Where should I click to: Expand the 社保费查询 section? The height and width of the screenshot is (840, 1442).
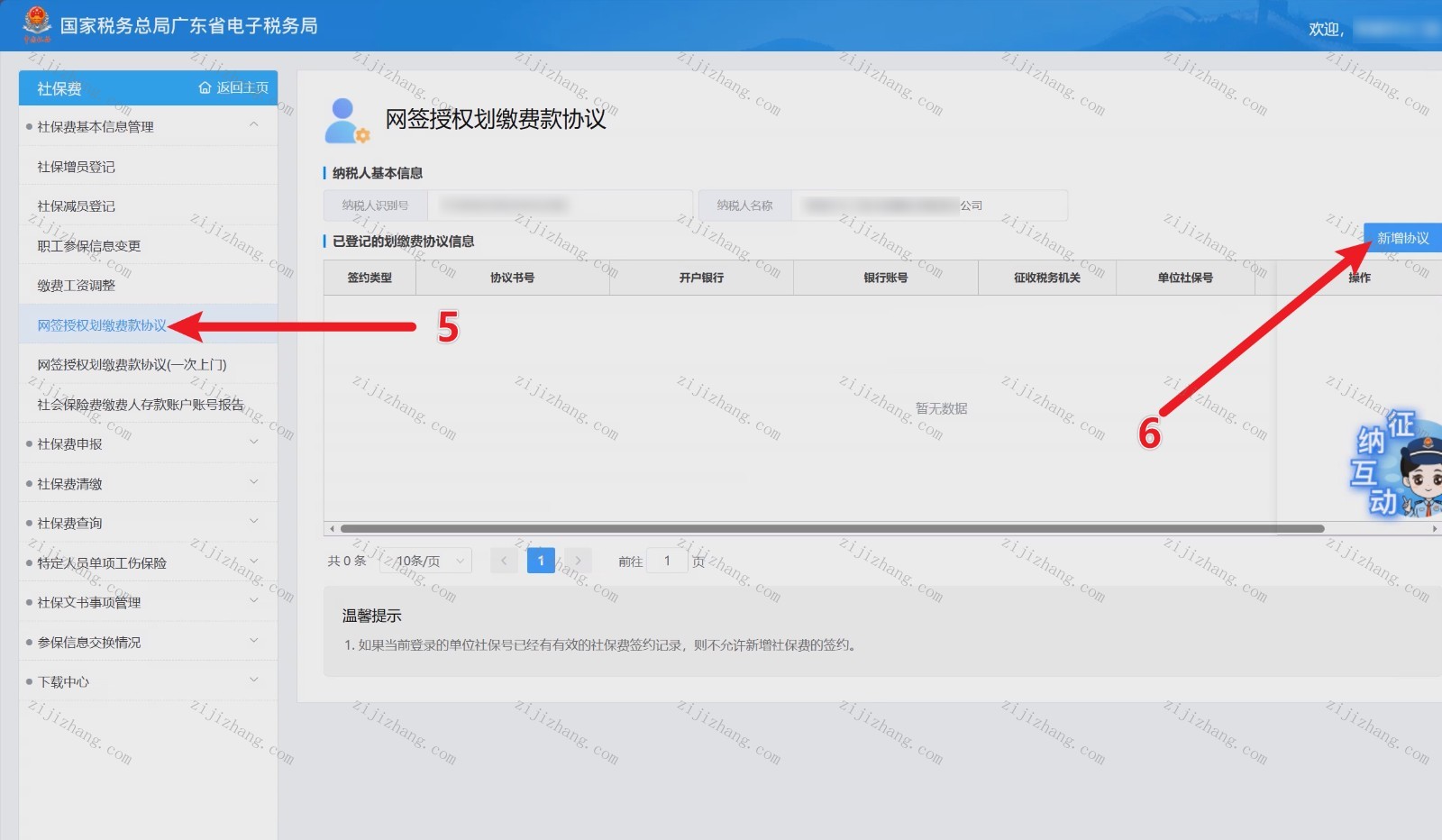pos(149,523)
